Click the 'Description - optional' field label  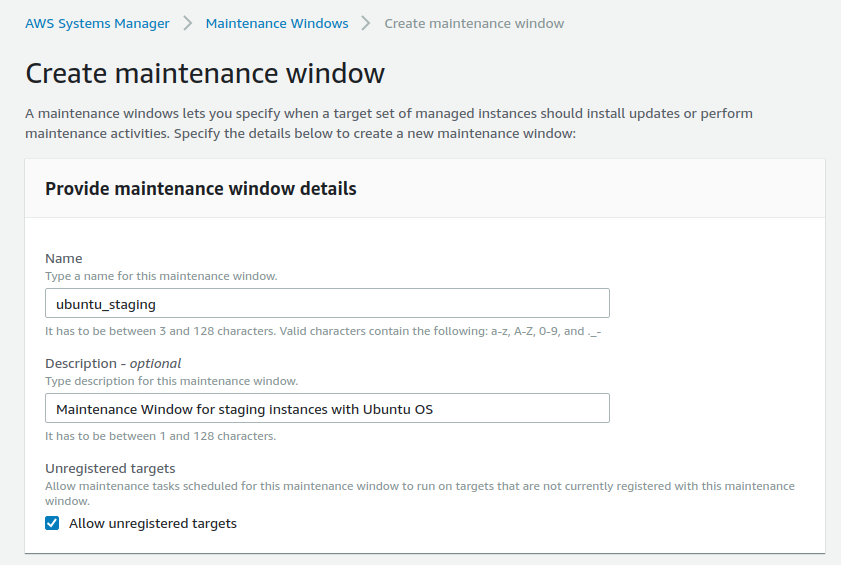coord(113,363)
